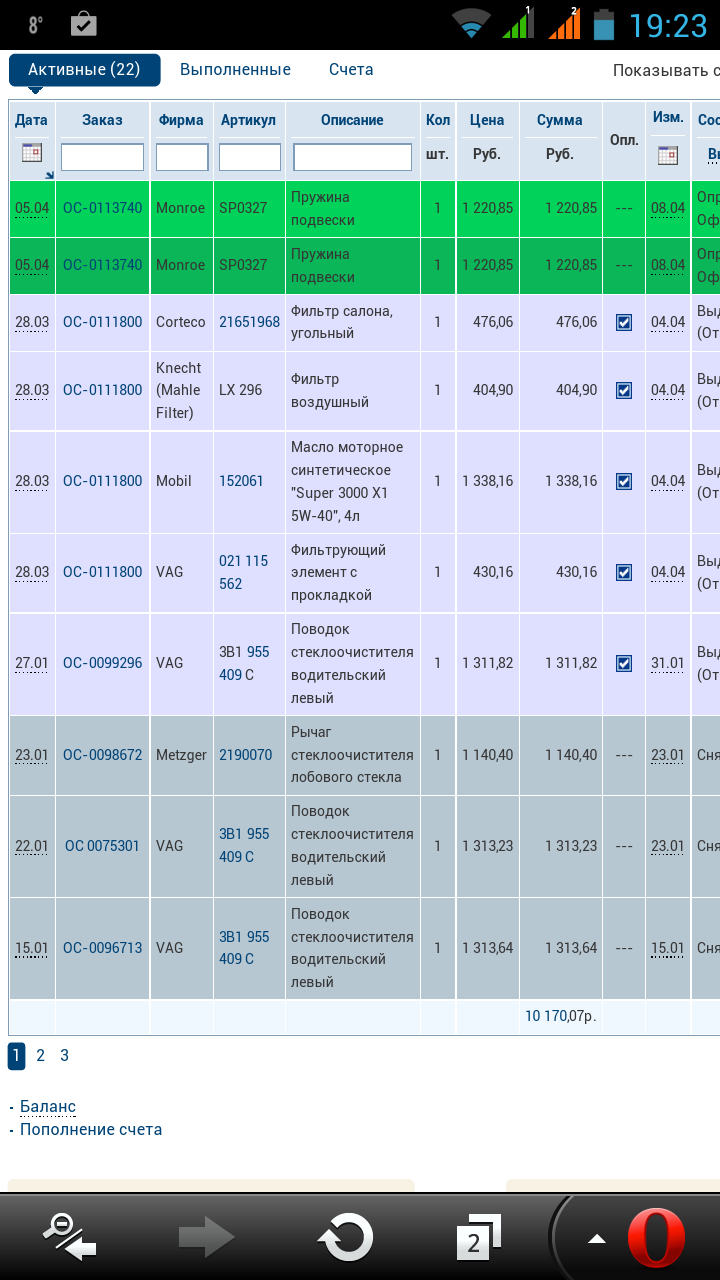Open the Баланс link
This screenshot has width=720, height=1280.
pos(47,1106)
